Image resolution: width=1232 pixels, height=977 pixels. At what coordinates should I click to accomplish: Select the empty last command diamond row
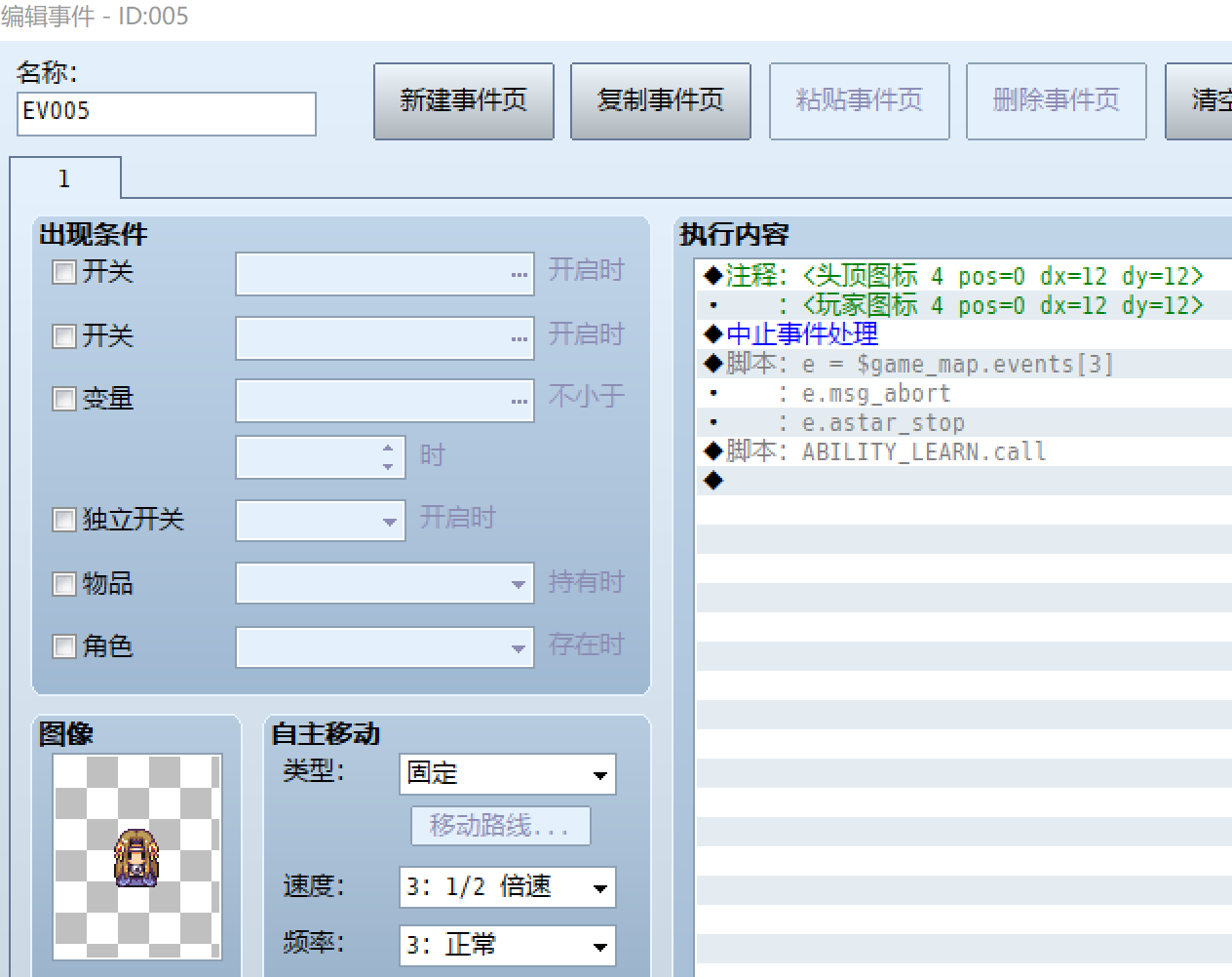pyautogui.click(x=965, y=481)
